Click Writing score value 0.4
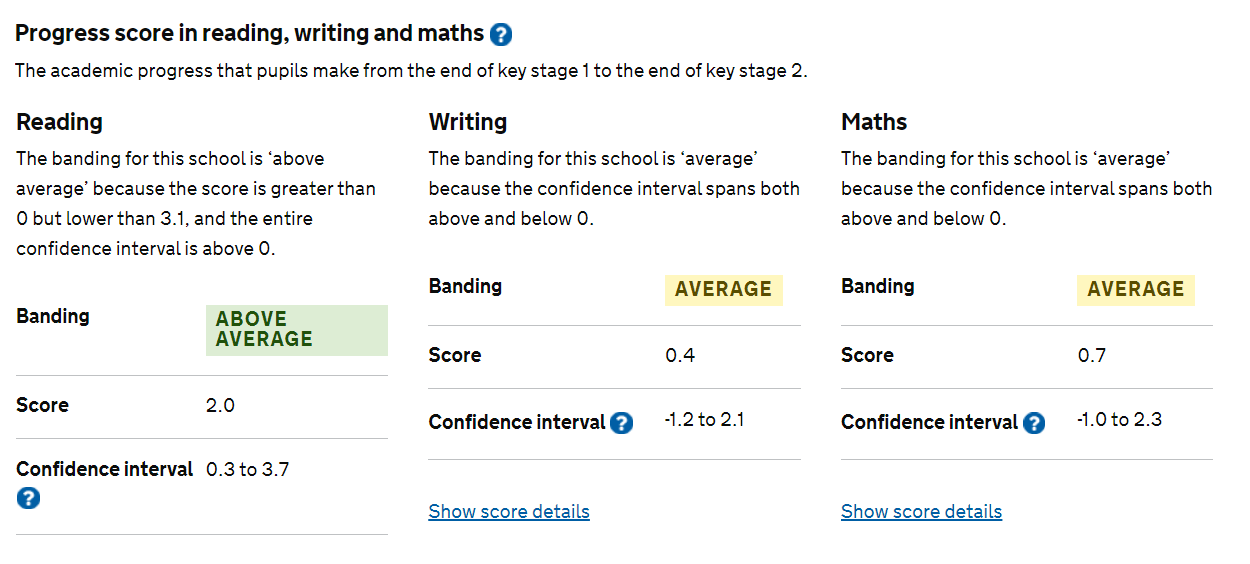The height and width of the screenshot is (564, 1250). click(680, 355)
